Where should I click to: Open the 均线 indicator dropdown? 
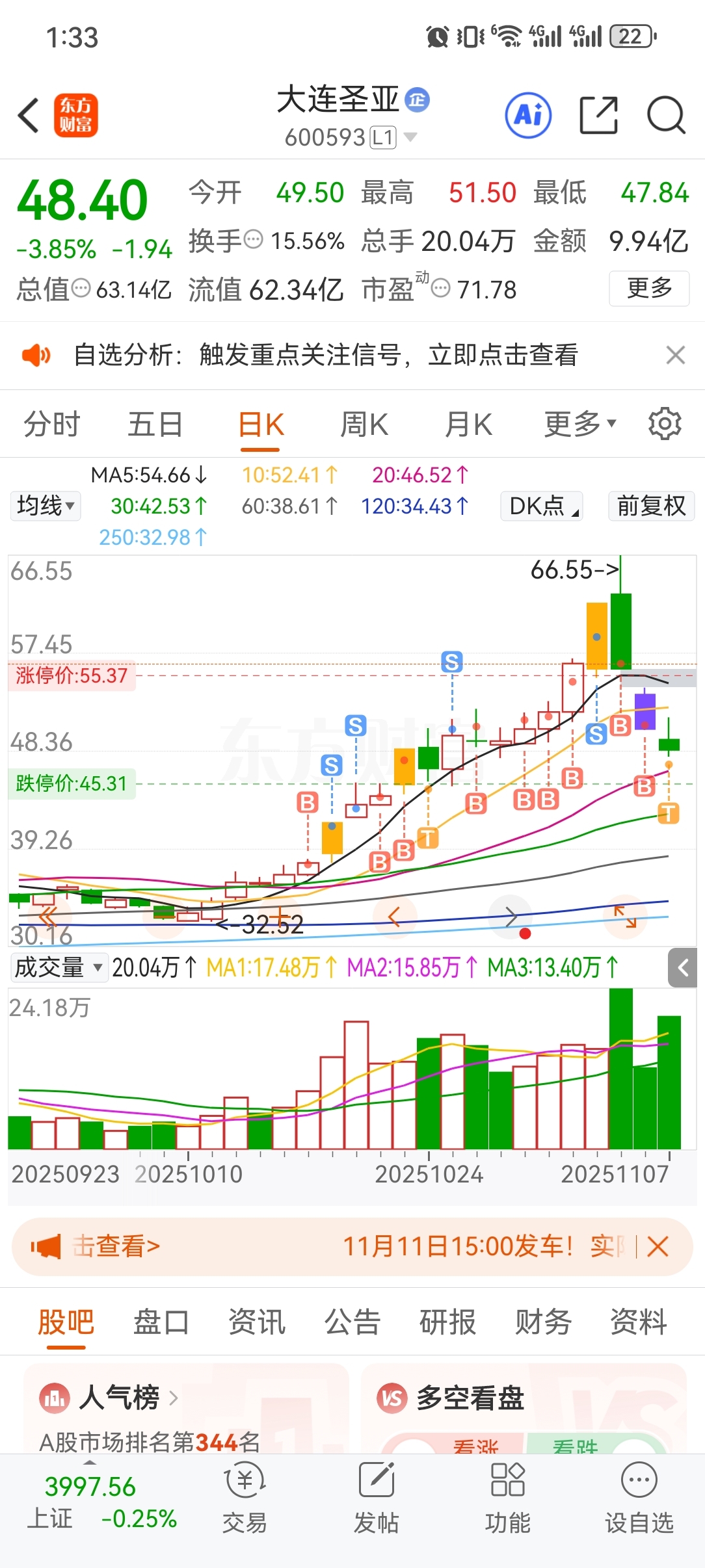[46, 506]
